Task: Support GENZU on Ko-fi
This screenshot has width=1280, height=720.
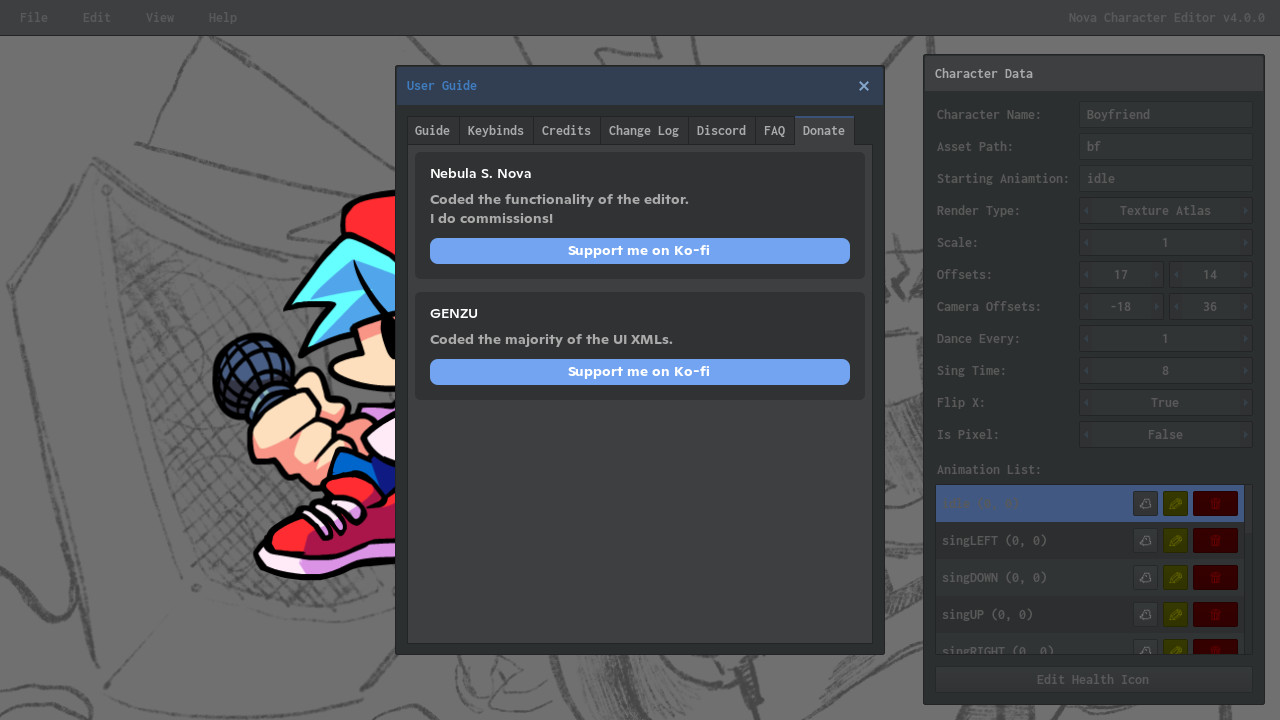Action: (x=640, y=372)
